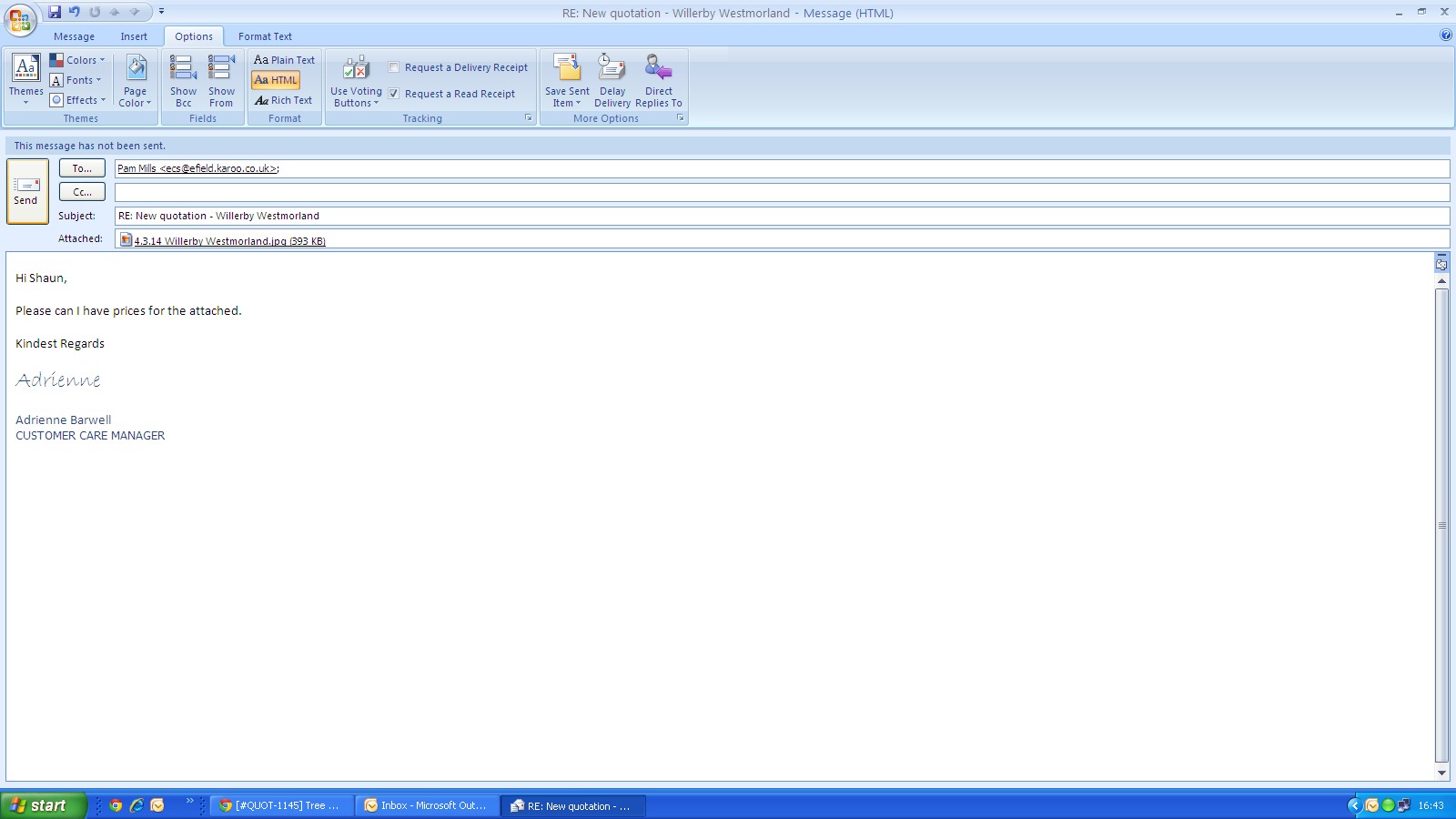Click the Pam Mills recipient address
The height and width of the screenshot is (819, 1456).
(198, 168)
